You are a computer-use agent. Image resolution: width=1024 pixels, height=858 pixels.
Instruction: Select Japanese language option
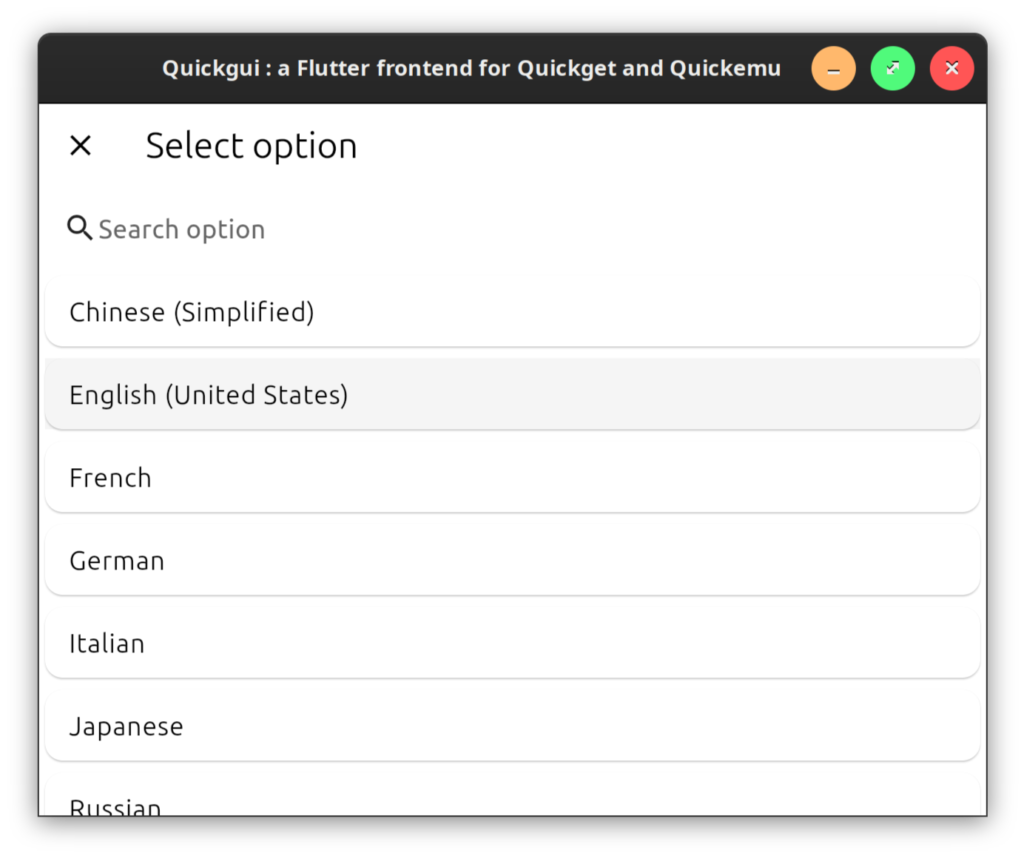click(x=512, y=727)
